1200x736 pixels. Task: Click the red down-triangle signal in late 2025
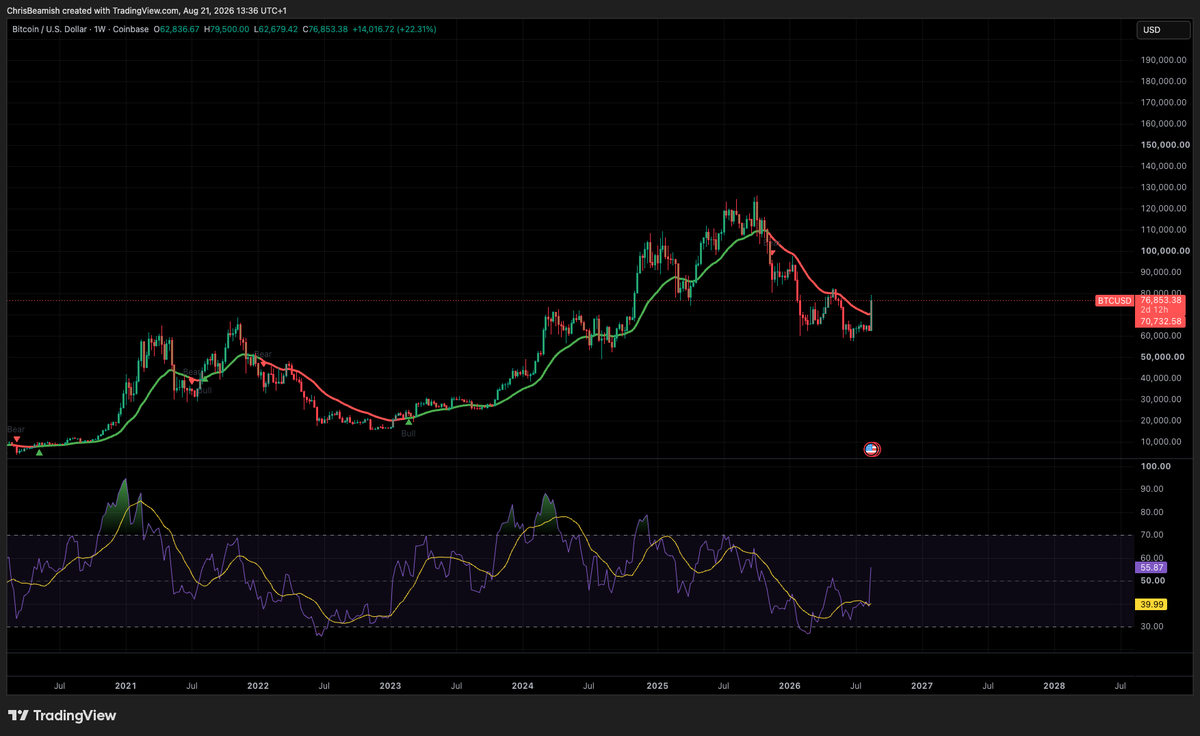click(772, 252)
